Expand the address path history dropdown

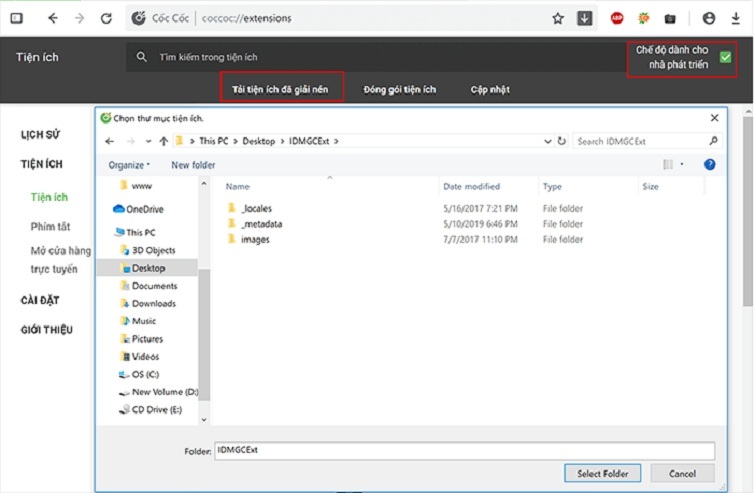[x=546, y=141]
